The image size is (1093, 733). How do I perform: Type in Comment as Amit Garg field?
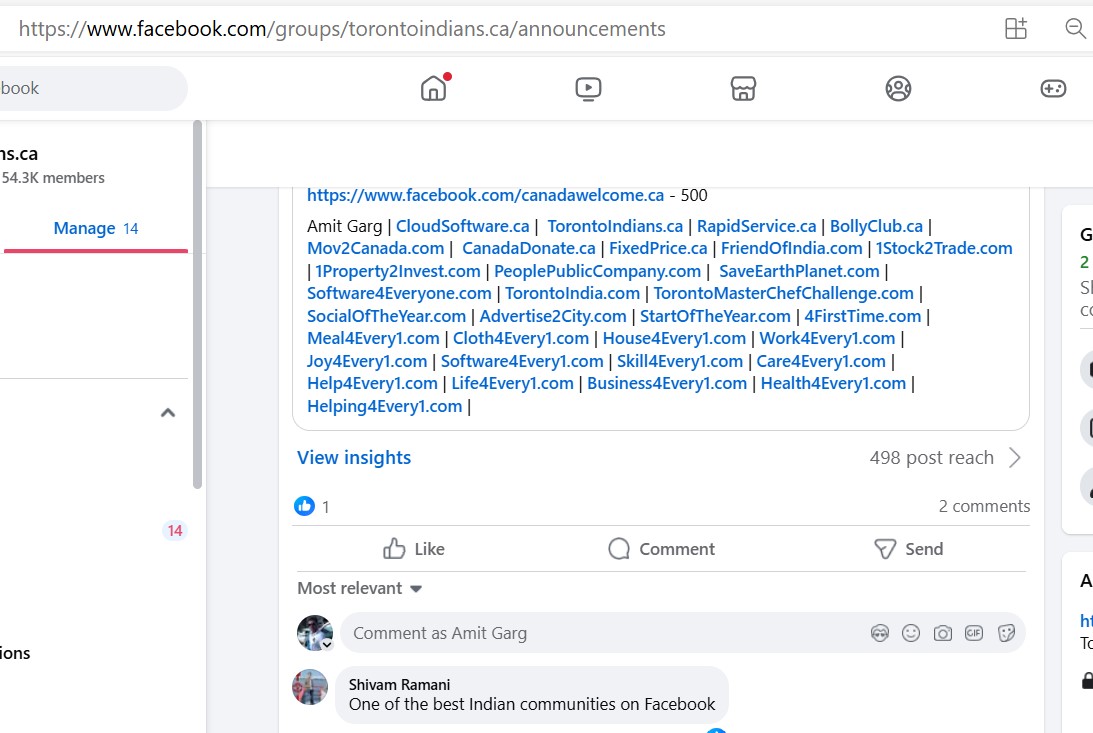[600, 633]
